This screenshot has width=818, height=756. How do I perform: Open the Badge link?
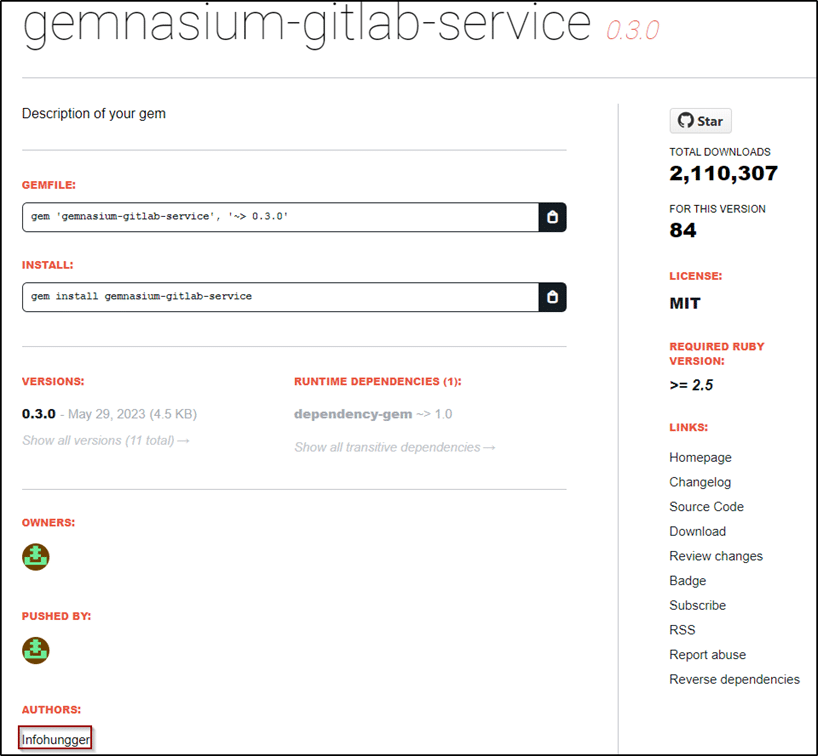[x=687, y=581]
